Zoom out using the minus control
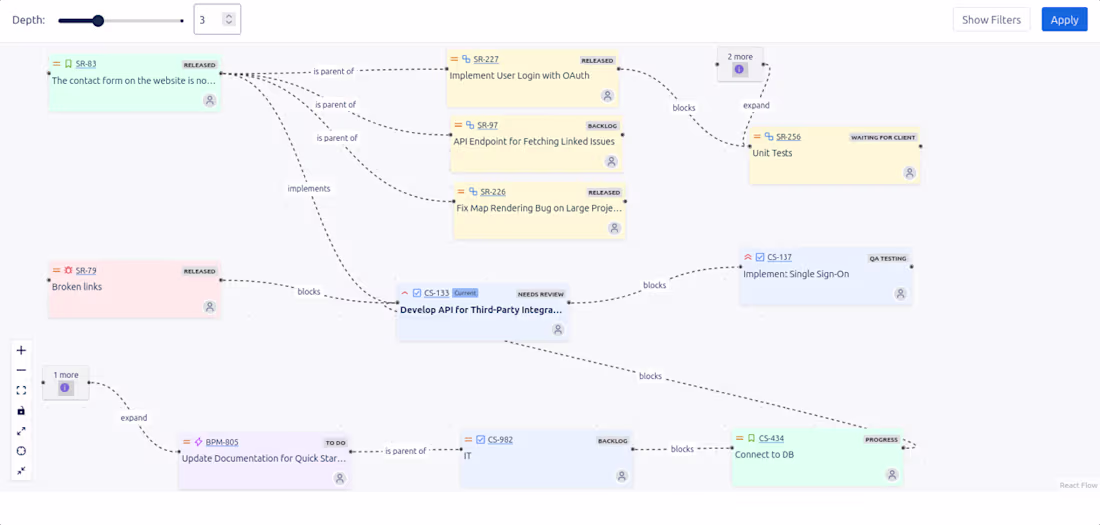This screenshot has width=1100, height=525. 21,370
